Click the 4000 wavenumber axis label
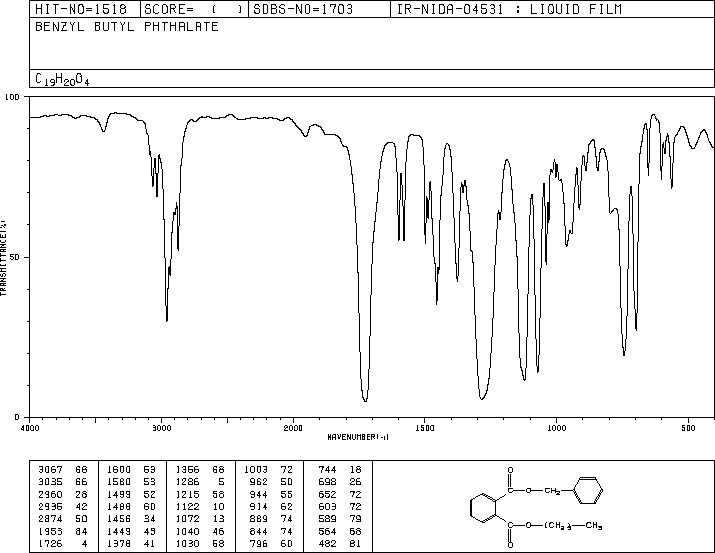715x553 pixels. coord(30,428)
